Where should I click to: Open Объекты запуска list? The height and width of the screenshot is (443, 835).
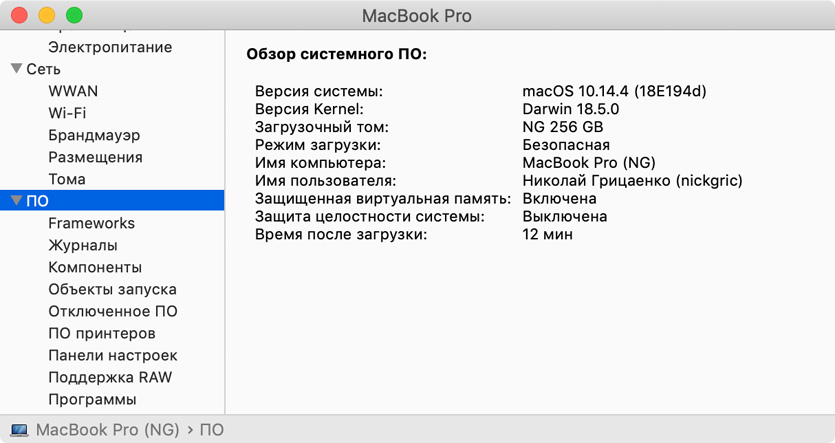[x=112, y=289]
